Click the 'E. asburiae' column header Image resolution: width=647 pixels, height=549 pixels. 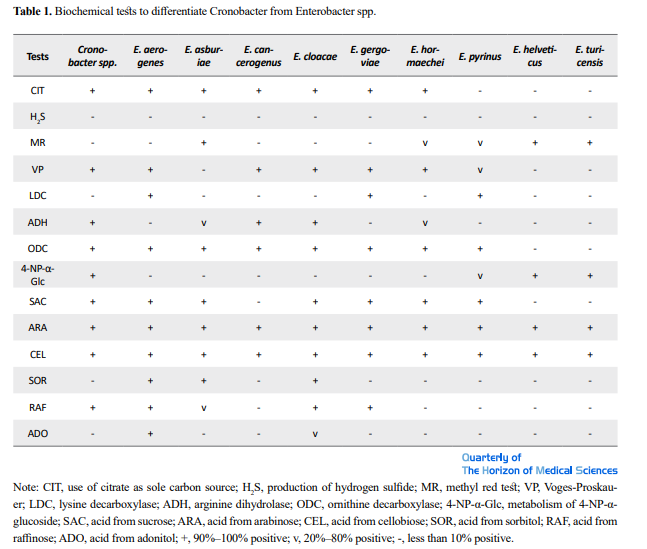coord(203,56)
